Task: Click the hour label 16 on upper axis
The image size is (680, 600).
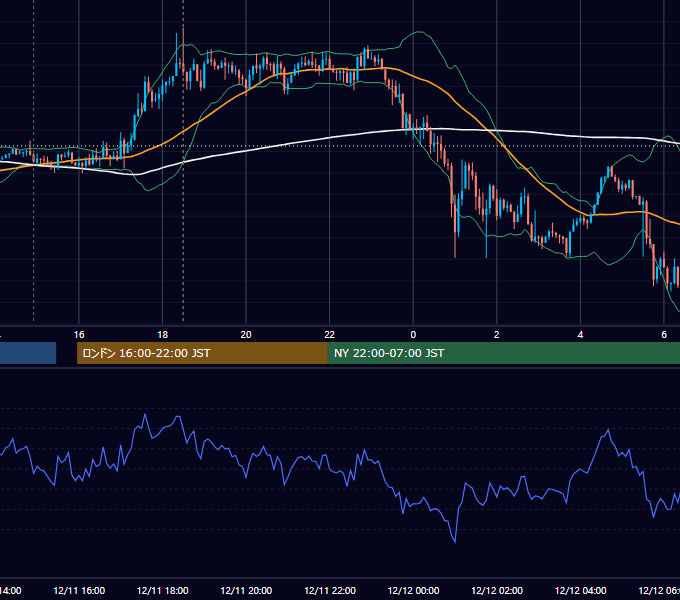Action: pyautogui.click(x=79, y=335)
